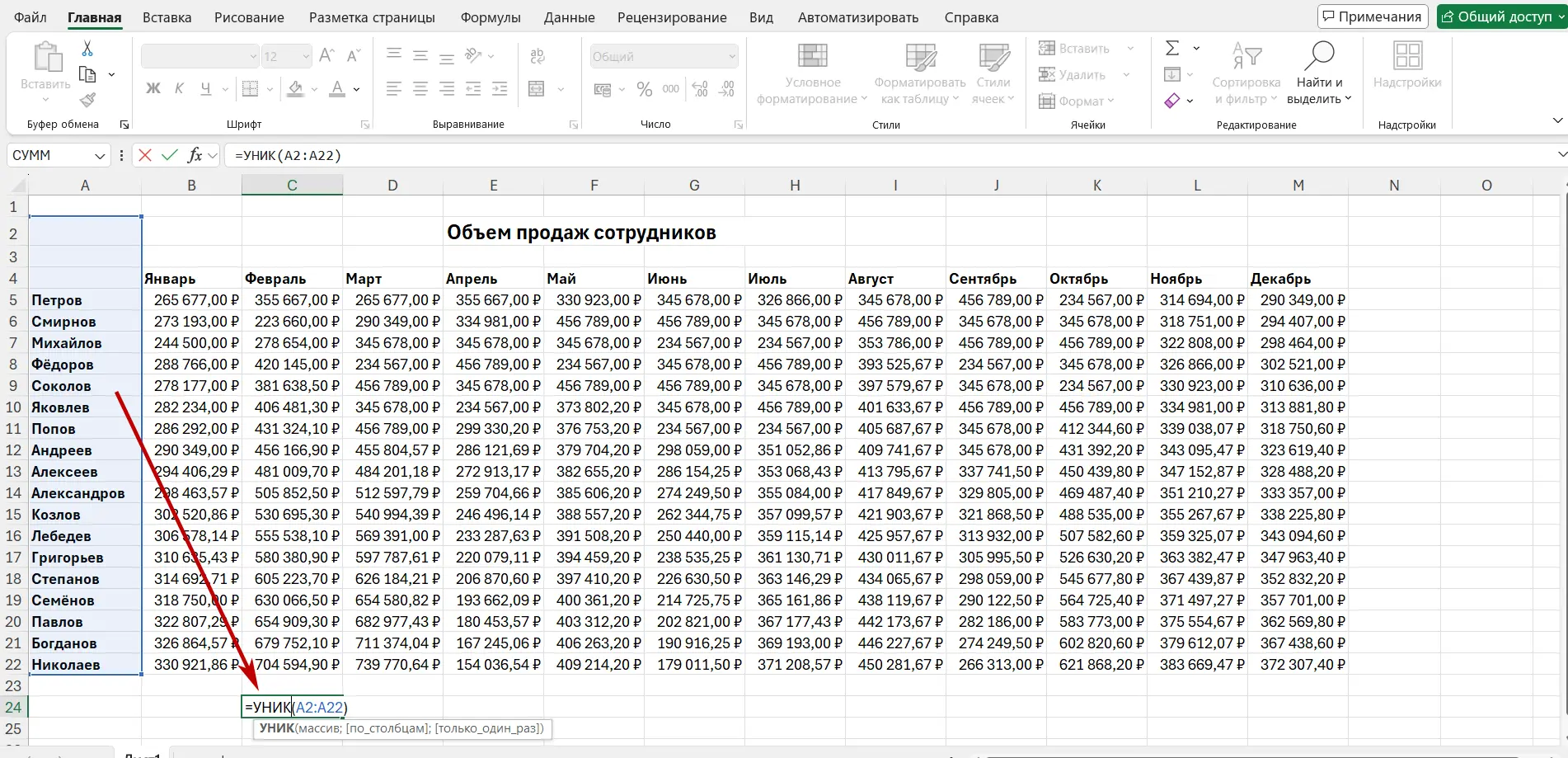1568x758 pixels.
Task: Click the percent style icon
Action: pos(644,89)
